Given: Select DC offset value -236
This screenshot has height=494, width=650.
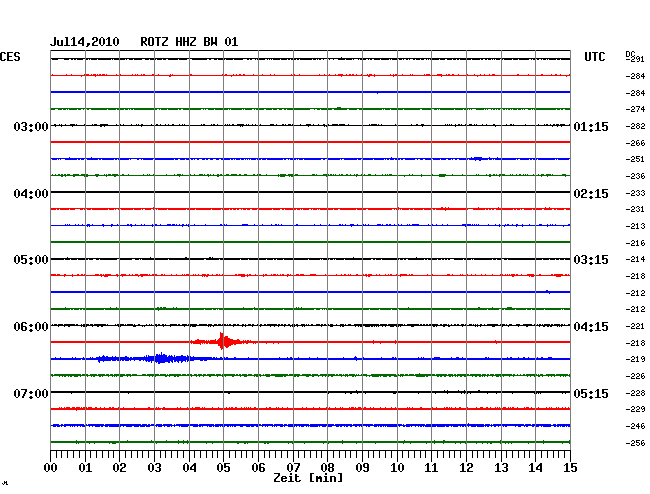Looking at the screenshot, I should [635, 176].
